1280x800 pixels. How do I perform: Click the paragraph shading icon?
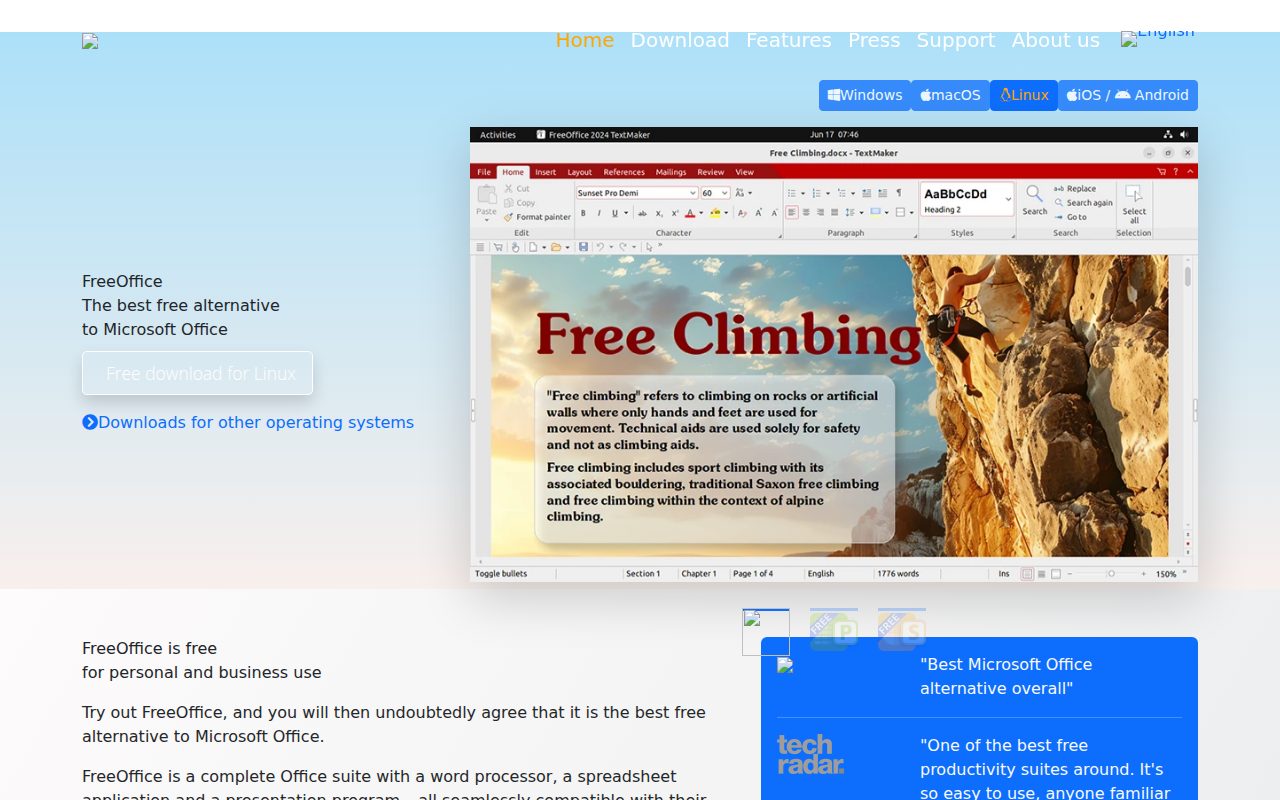click(875, 212)
